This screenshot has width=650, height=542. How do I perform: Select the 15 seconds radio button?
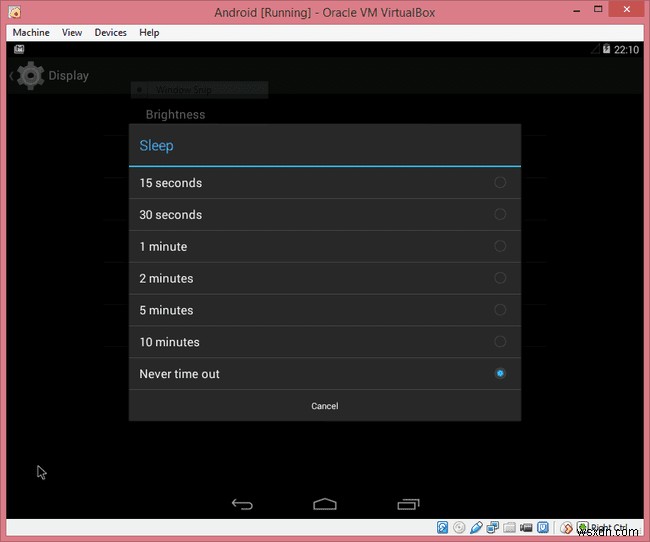pos(500,182)
